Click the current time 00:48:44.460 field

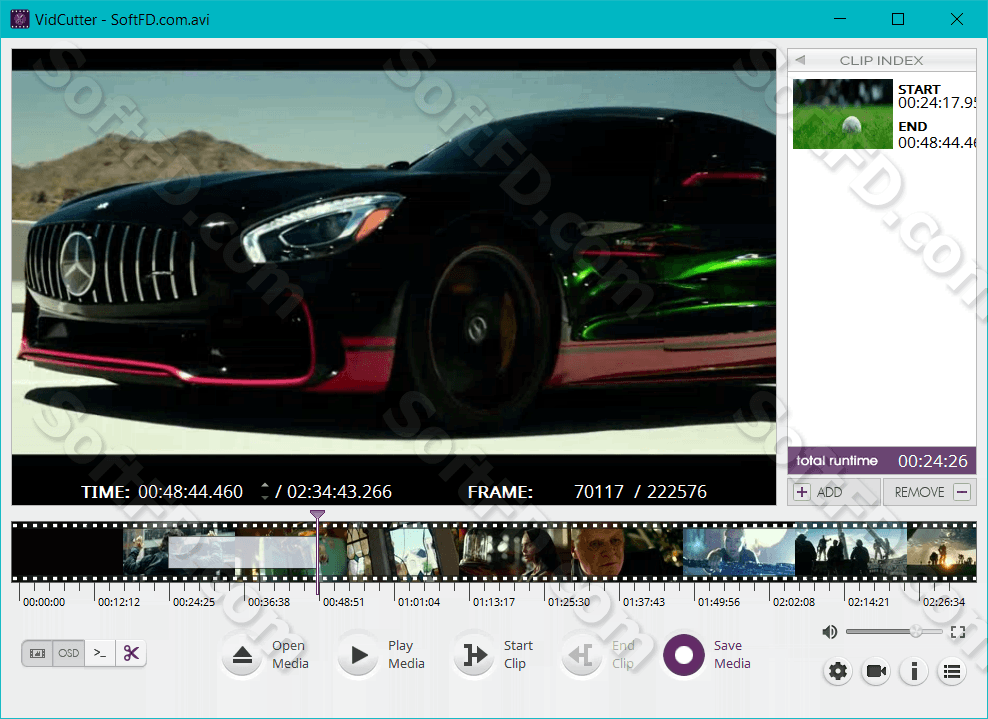(190, 492)
